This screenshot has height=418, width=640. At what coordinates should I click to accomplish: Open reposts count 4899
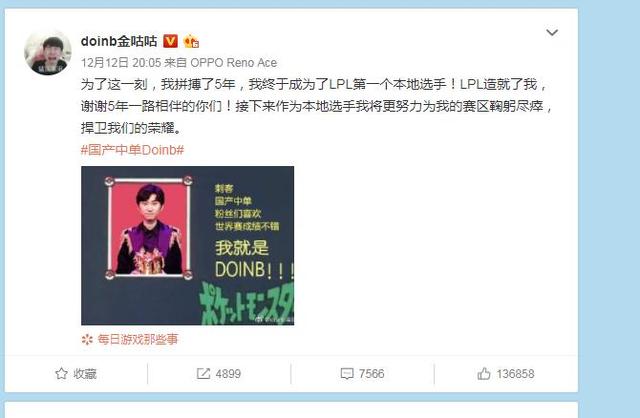pos(228,374)
